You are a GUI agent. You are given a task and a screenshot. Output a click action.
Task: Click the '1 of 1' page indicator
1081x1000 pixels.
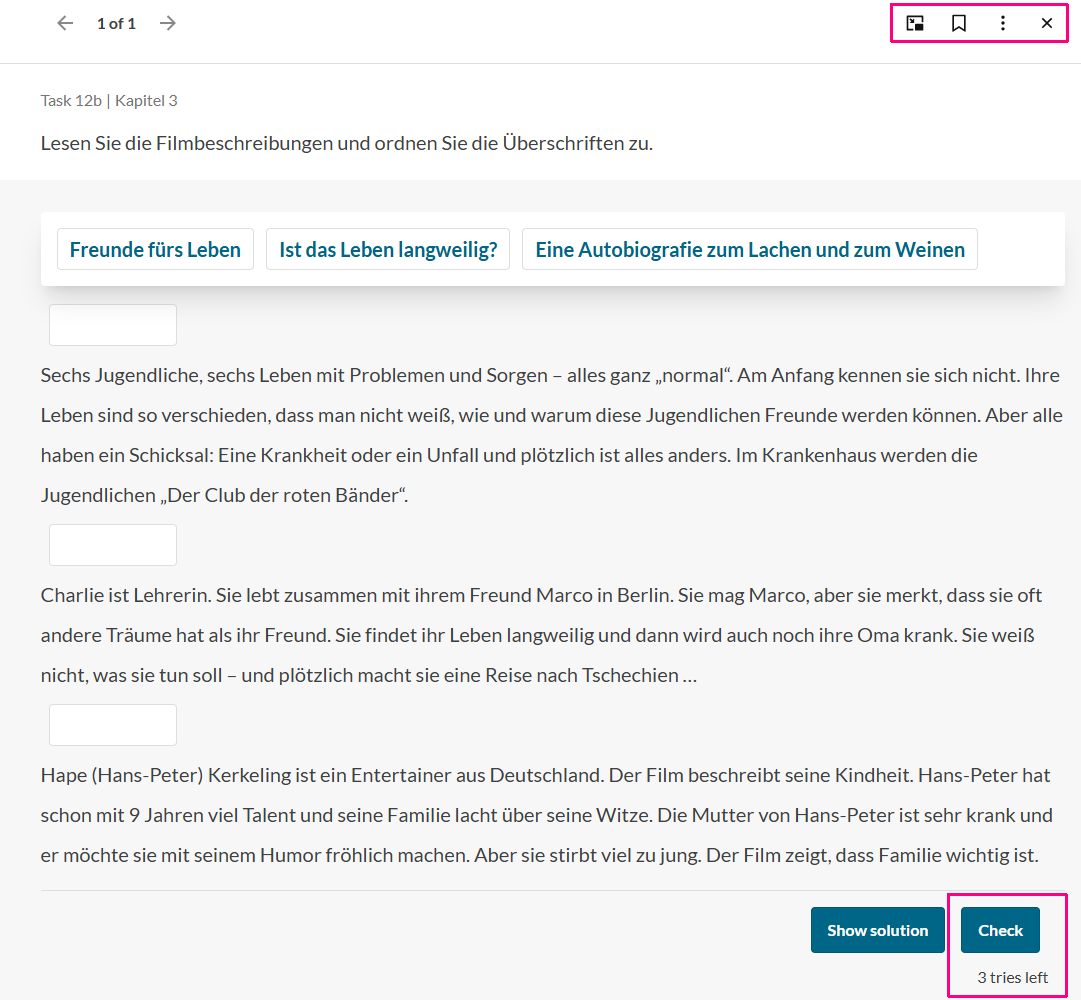[116, 23]
